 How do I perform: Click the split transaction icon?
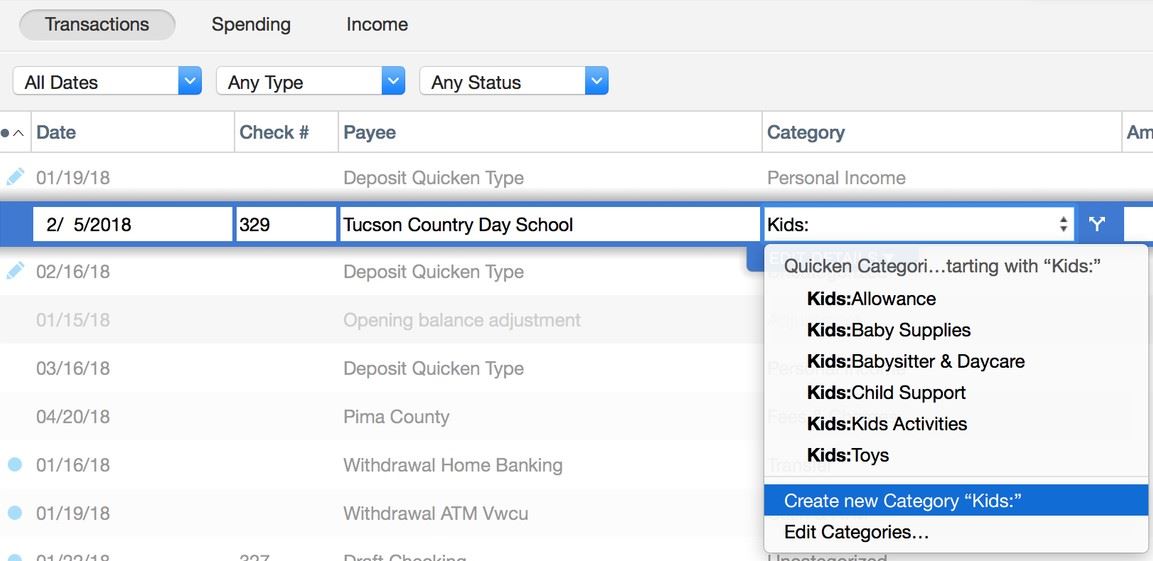1097,224
